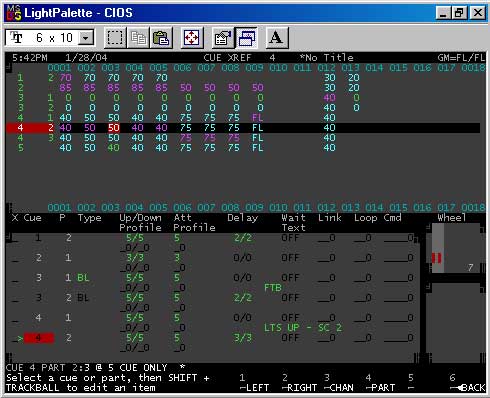This screenshot has width=490, height=398.
Task: Select the 1 LEFT softkey label
Action: (x=254, y=383)
